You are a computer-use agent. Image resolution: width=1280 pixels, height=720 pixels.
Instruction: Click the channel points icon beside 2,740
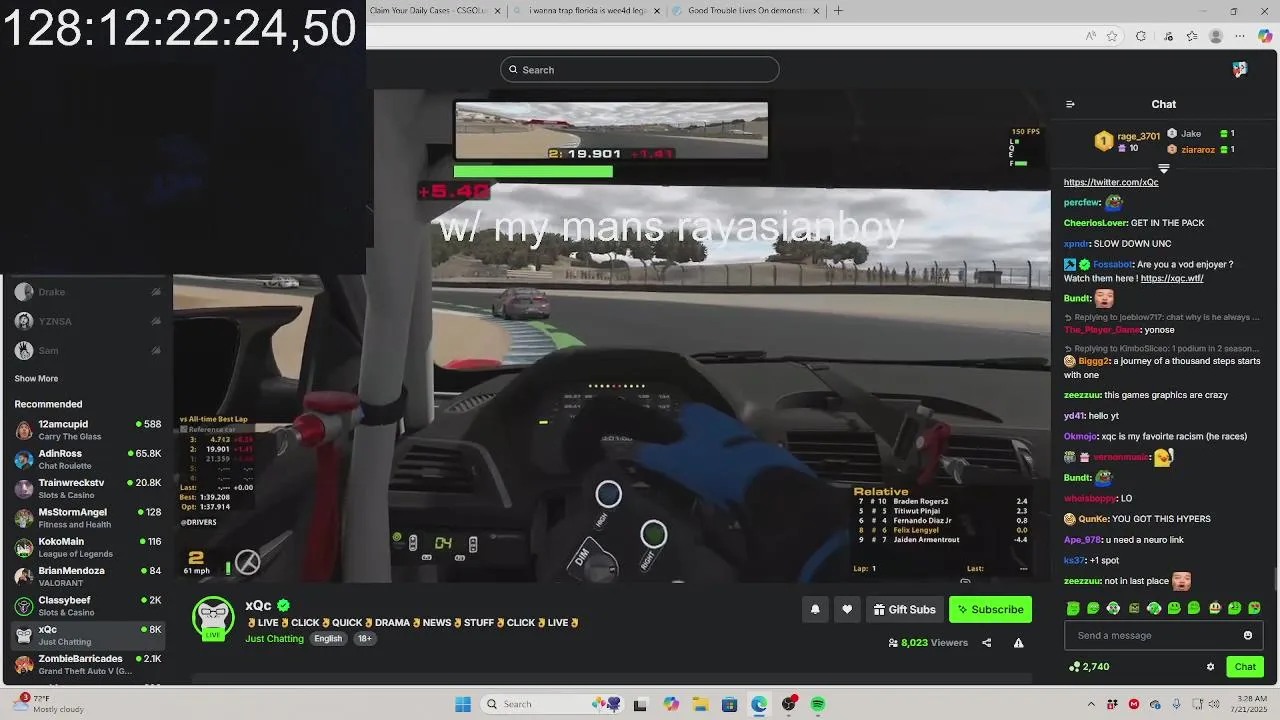1074,667
